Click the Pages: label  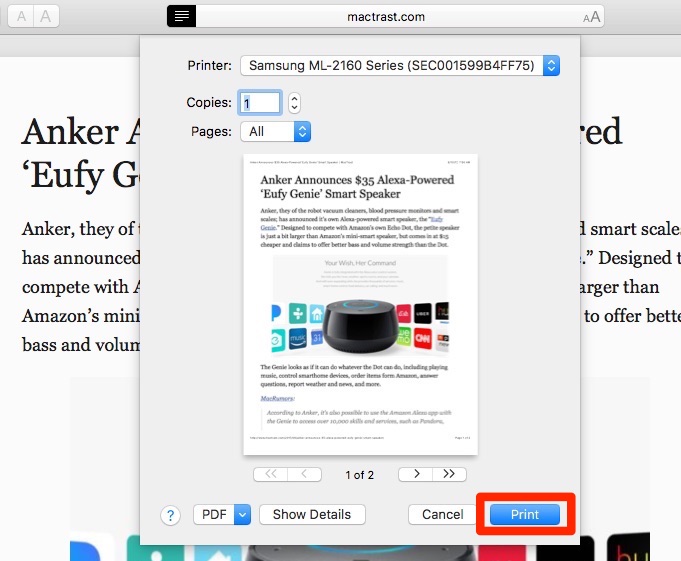(211, 132)
